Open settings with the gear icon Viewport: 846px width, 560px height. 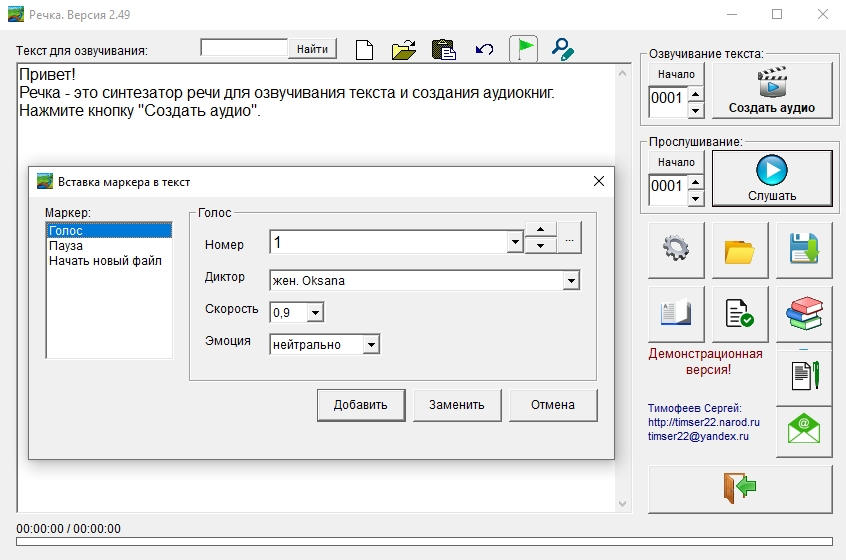[676, 250]
